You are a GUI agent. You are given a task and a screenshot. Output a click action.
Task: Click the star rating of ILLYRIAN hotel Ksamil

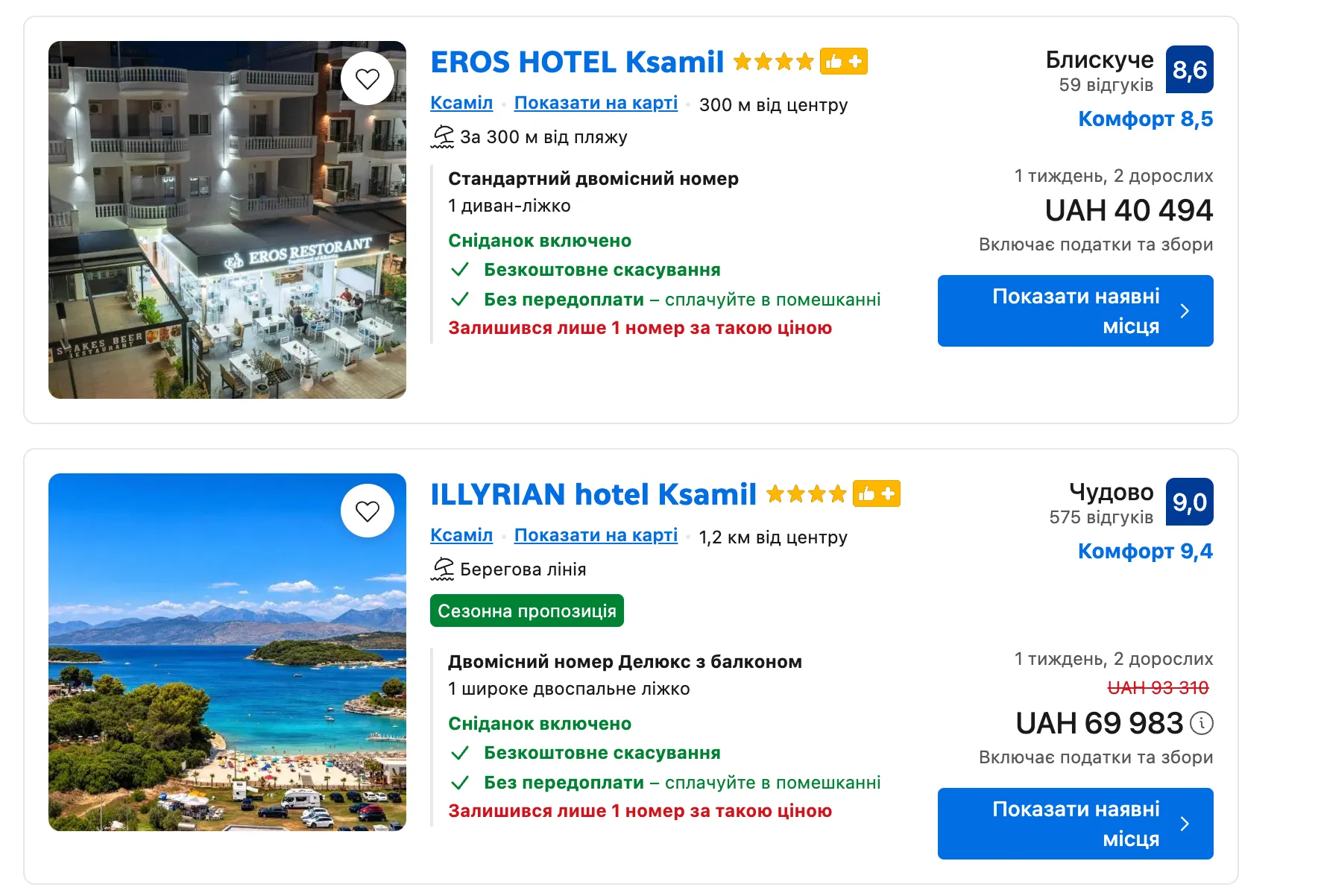806,493
